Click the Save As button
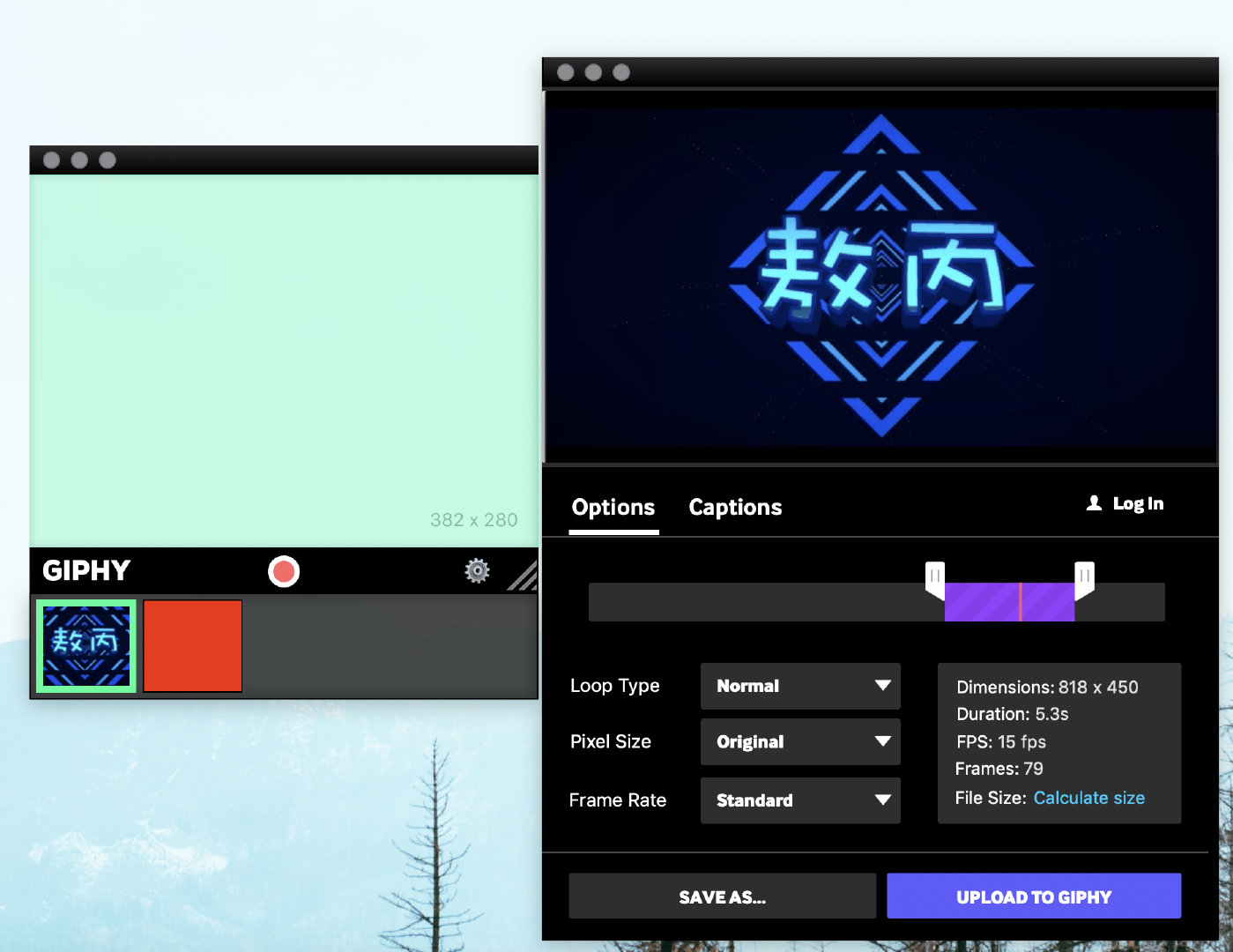The height and width of the screenshot is (952, 1233). pos(722,896)
